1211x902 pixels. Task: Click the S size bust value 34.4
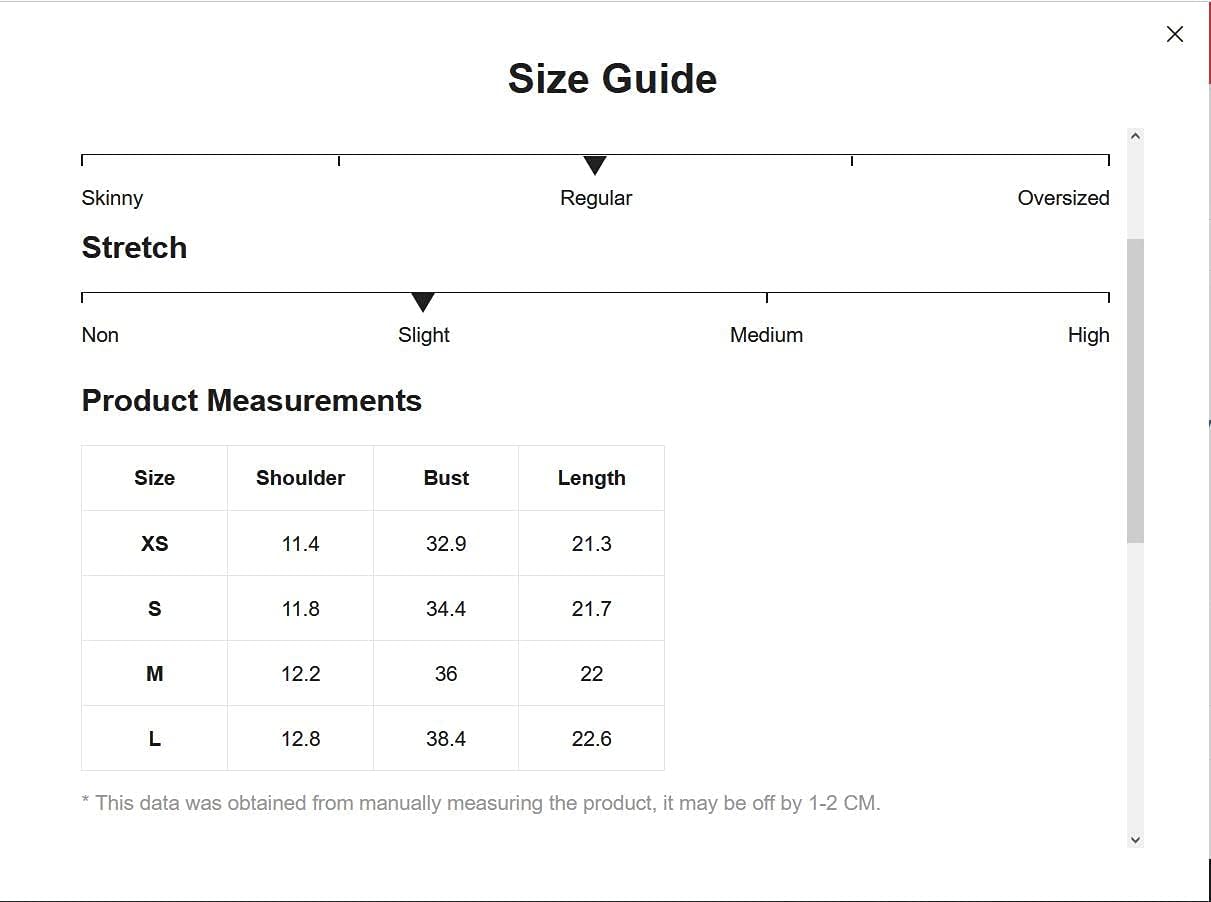click(446, 609)
